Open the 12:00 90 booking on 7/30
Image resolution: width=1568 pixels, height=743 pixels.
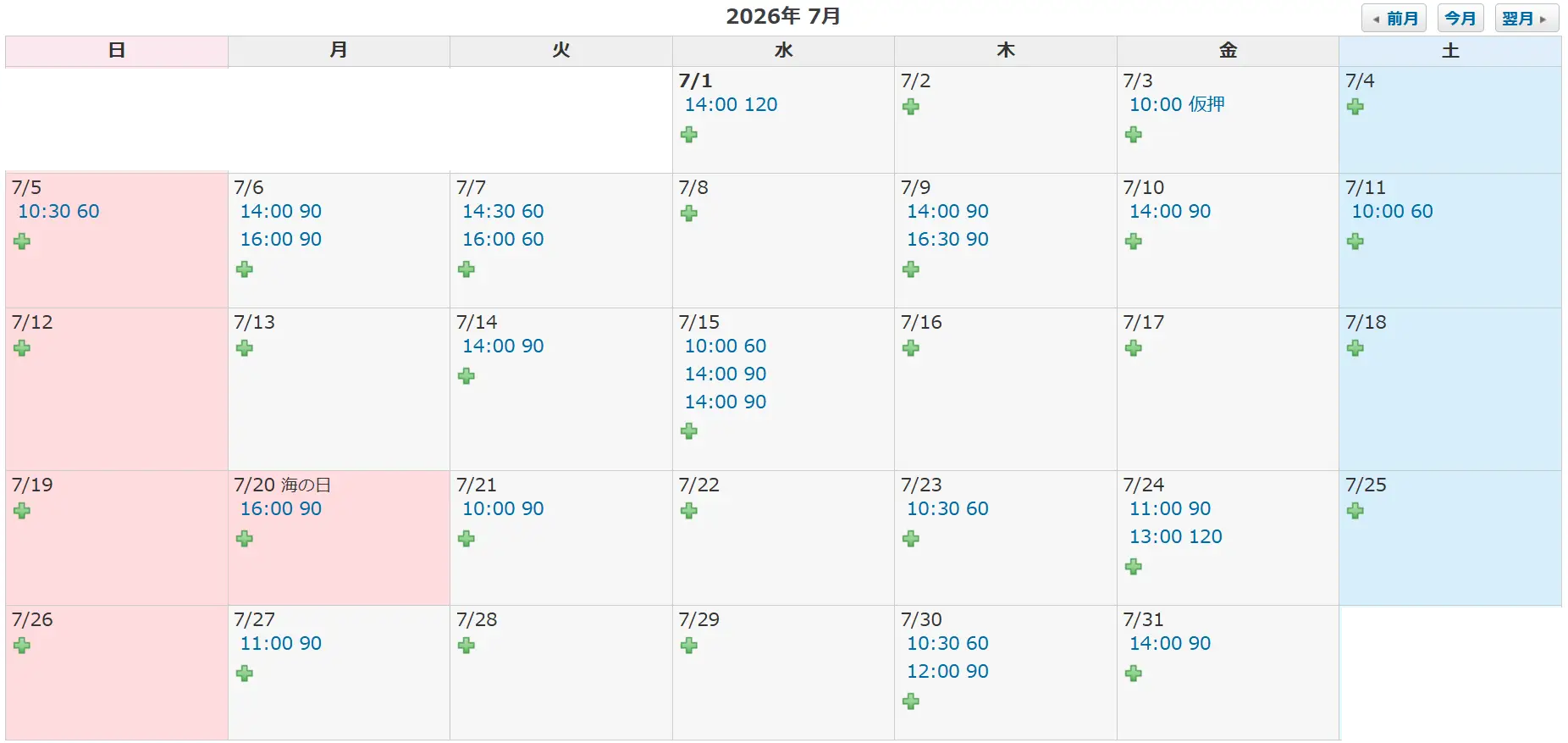point(947,672)
